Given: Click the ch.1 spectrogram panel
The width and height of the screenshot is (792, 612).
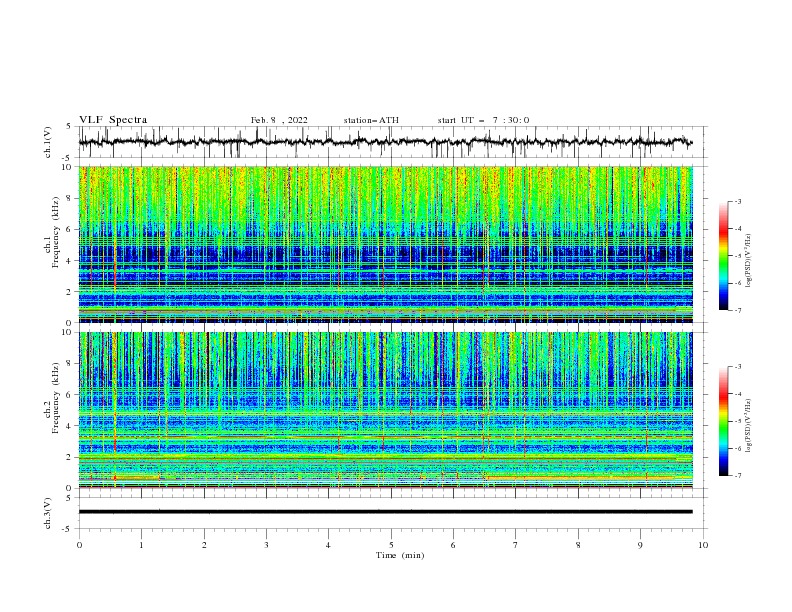Looking at the screenshot, I should 386,244.
